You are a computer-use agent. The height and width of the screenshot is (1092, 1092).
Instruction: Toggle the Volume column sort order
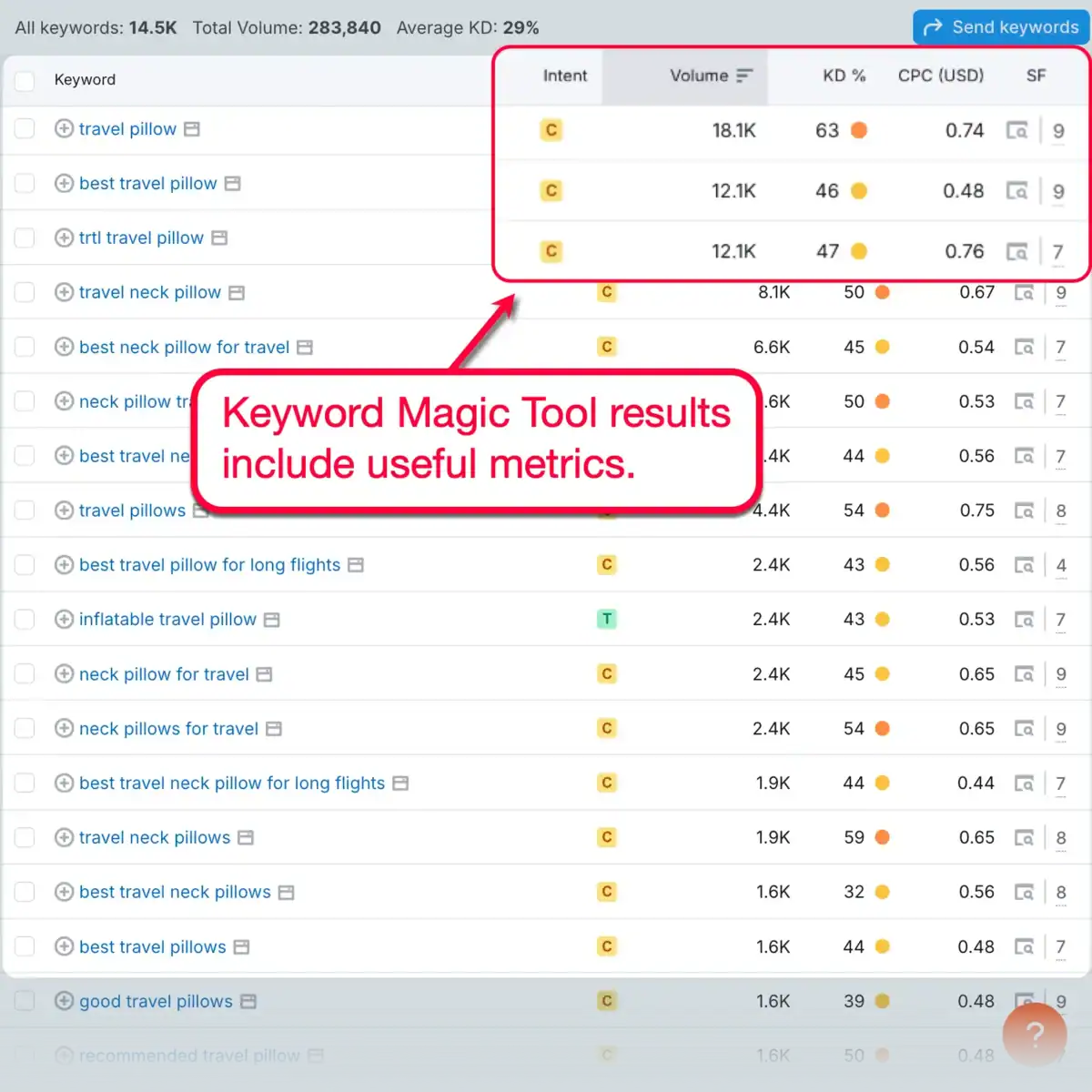click(x=744, y=76)
